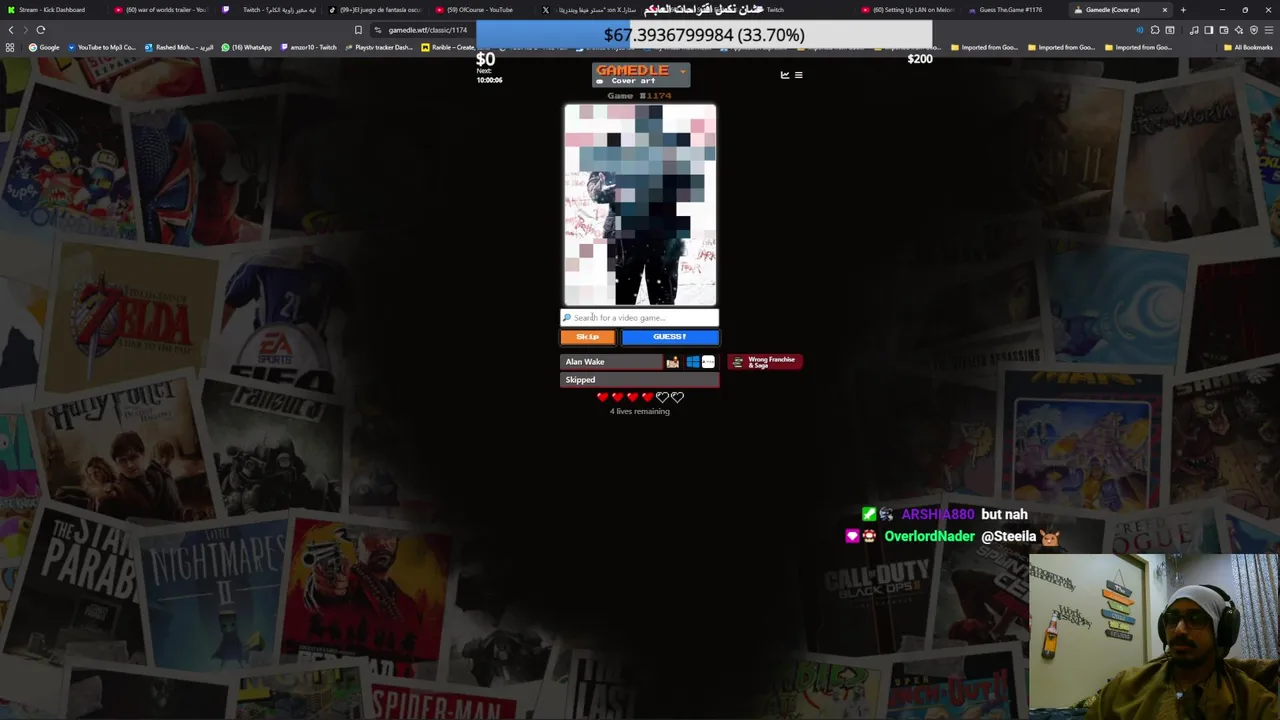Open the browser extensions puzzle icon
This screenshot has width=1280, height=720.
tap(1155, 30)
